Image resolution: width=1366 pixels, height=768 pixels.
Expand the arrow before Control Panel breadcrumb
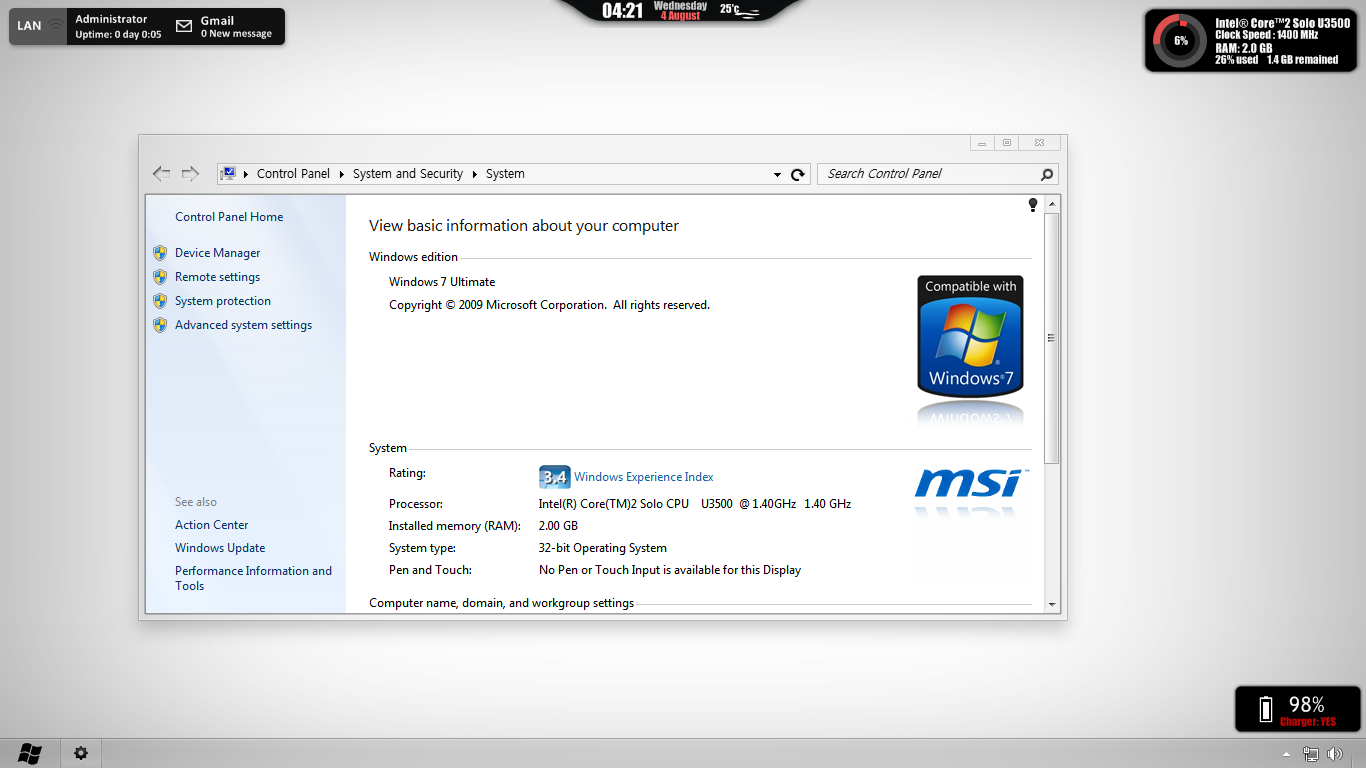(246, 174)
